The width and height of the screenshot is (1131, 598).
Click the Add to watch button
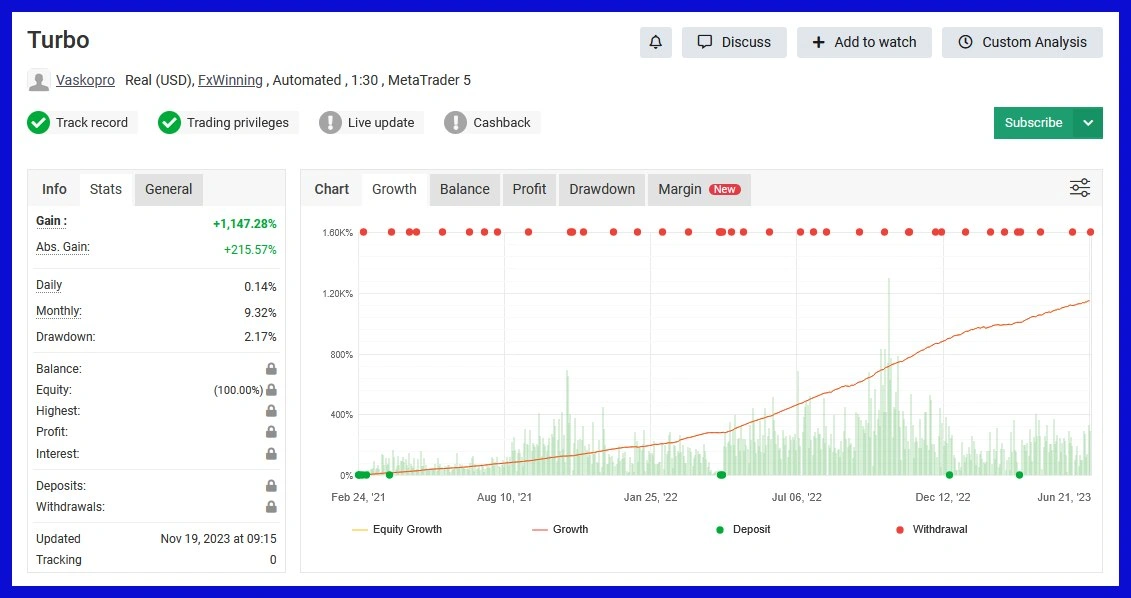(x=864, y=42)
